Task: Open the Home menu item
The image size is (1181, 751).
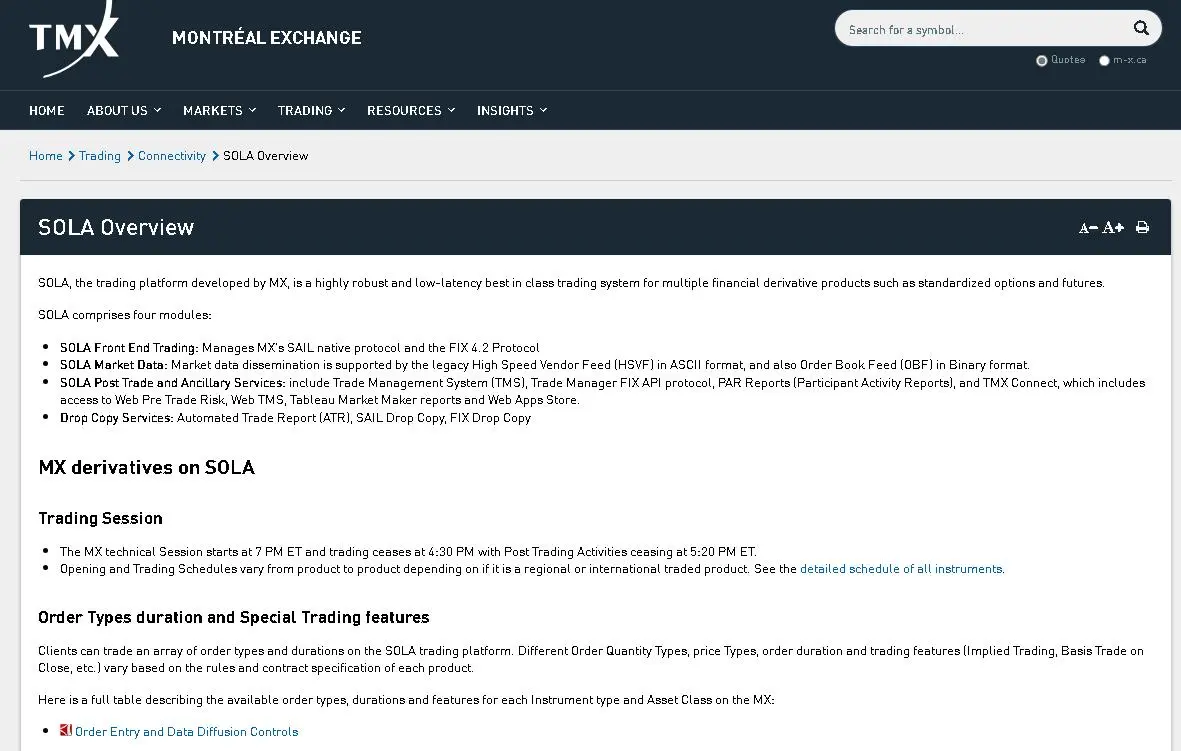Action: click(x=47, y=111)
